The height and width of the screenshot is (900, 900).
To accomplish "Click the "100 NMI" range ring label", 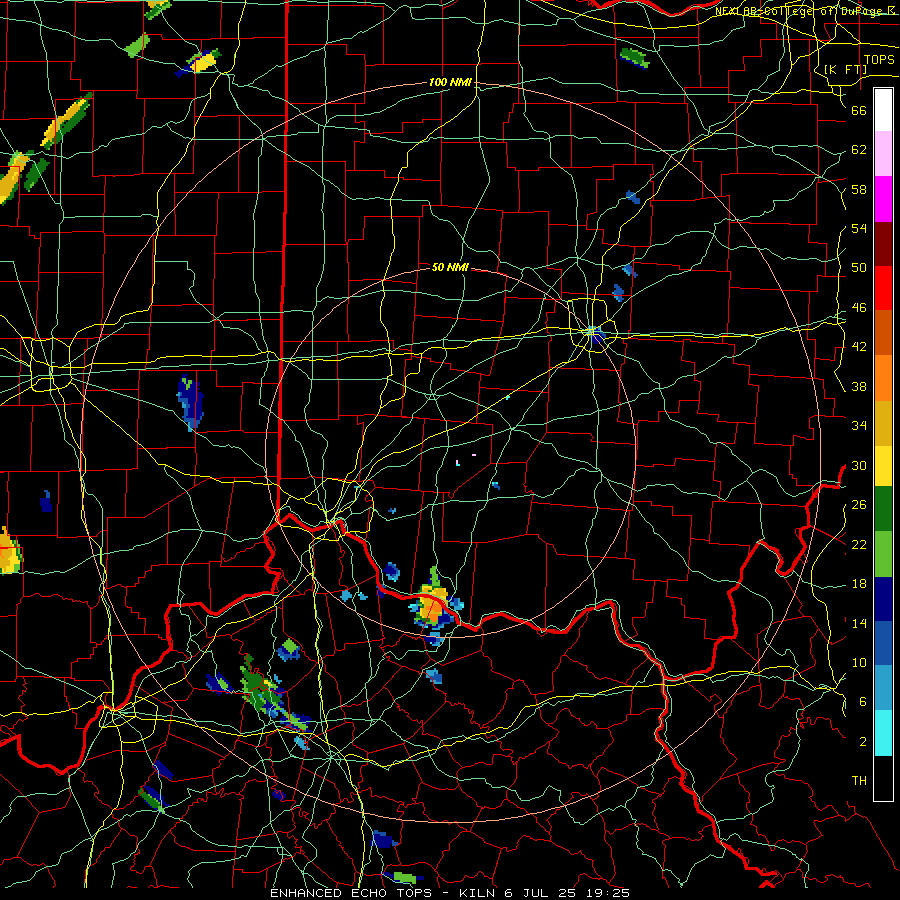I will tap(450, 83).
